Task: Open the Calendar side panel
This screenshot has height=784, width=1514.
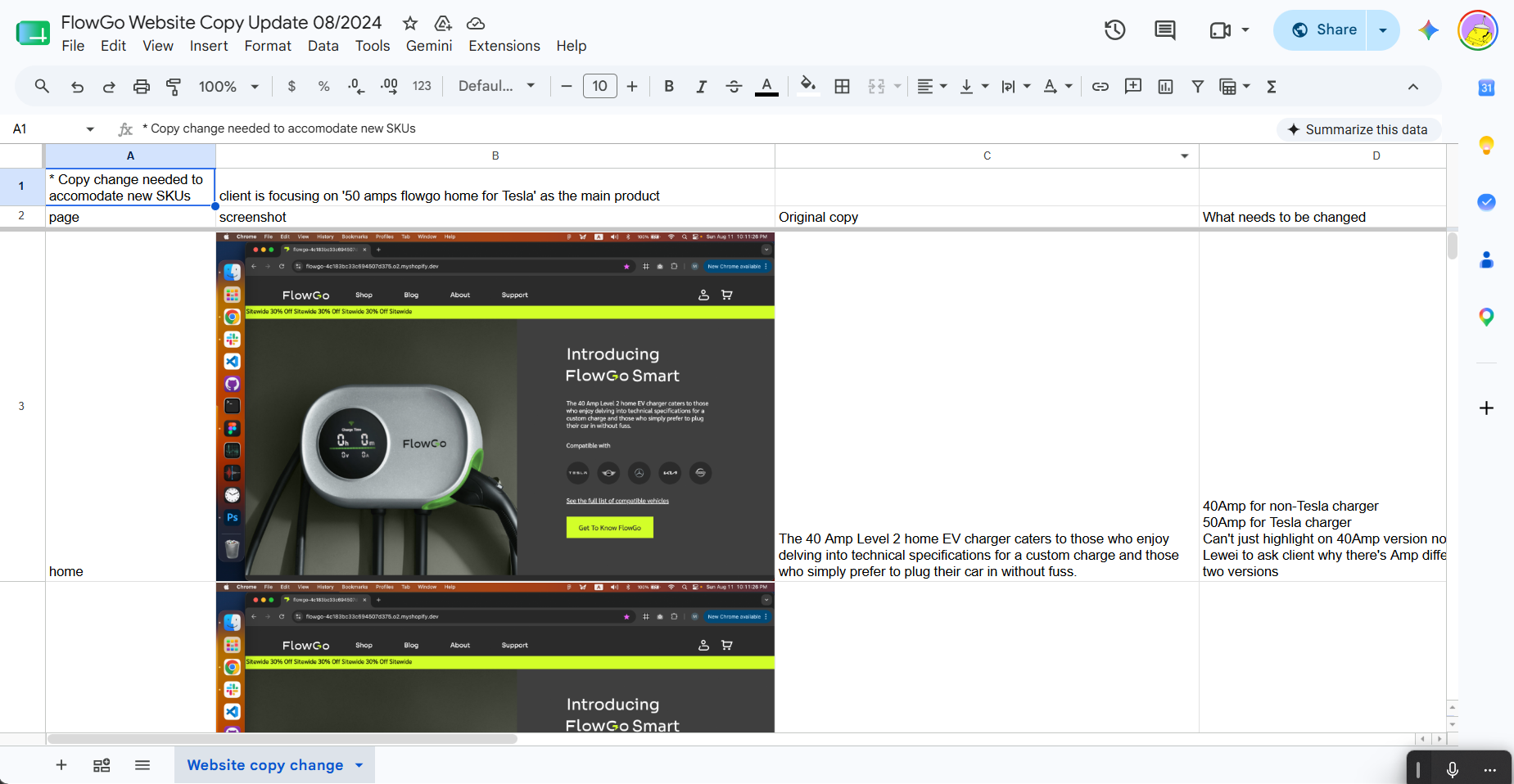Action: pos(1486,88)
